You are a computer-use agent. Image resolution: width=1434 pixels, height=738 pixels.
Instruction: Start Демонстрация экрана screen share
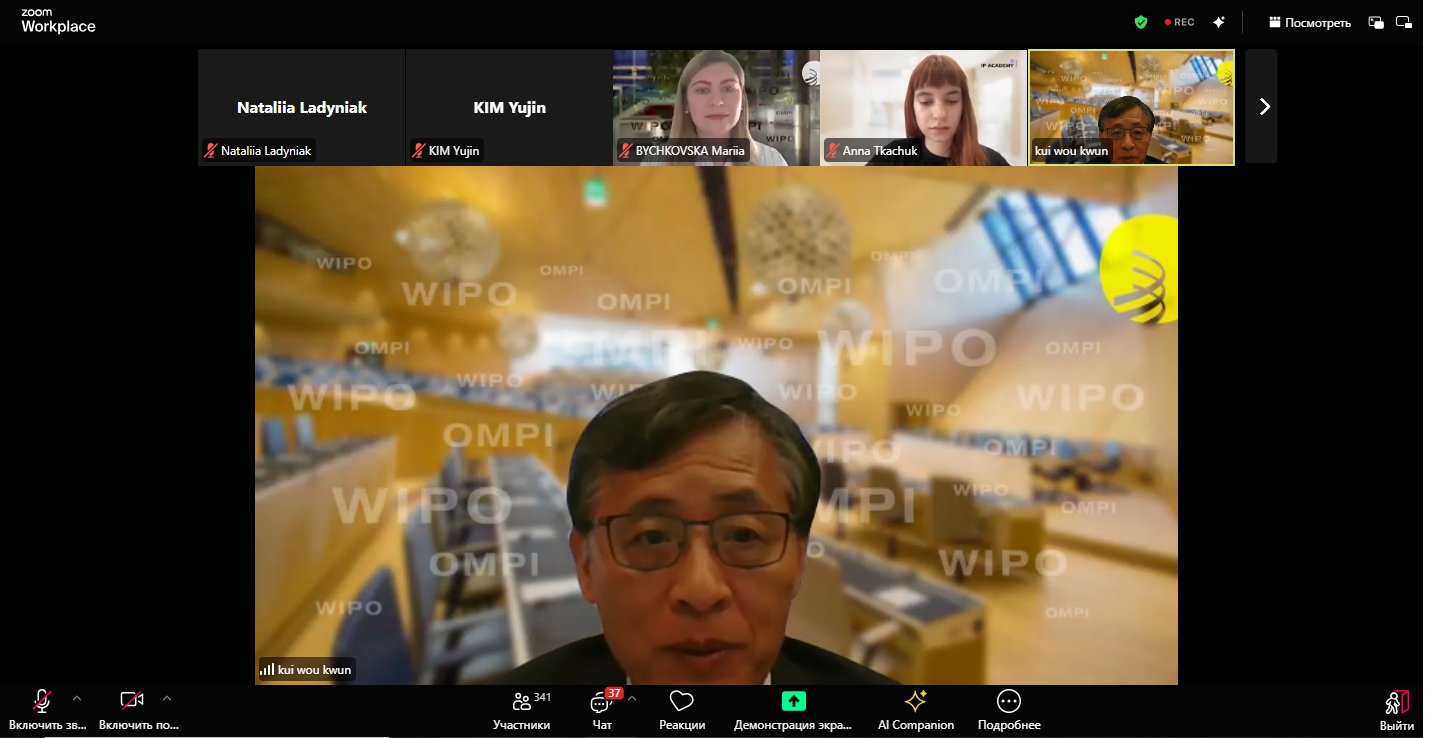pyautogui.click(x=793, y=710)
